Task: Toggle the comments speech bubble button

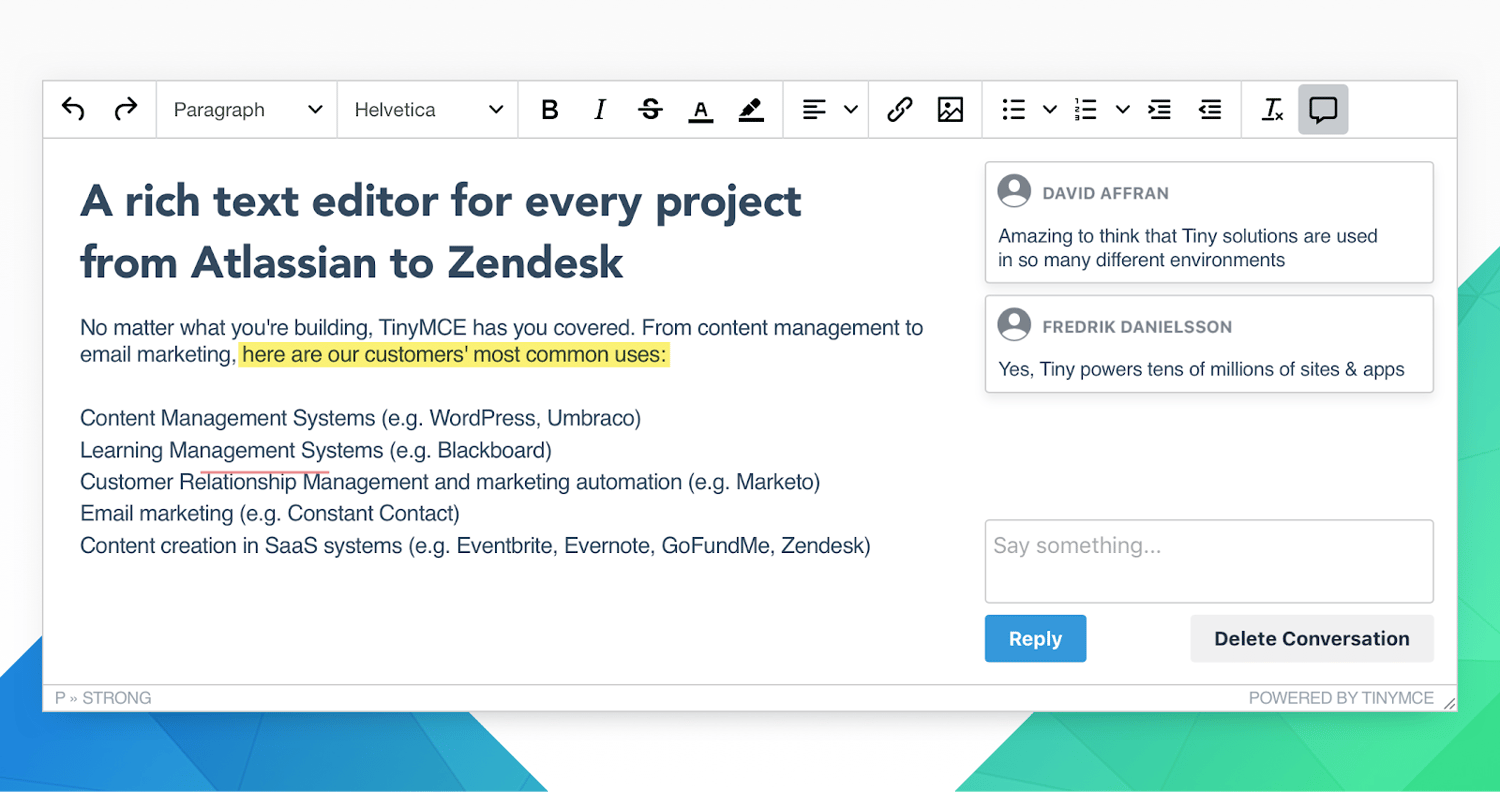Action: pyautogui.click(x=1323, y=110)
